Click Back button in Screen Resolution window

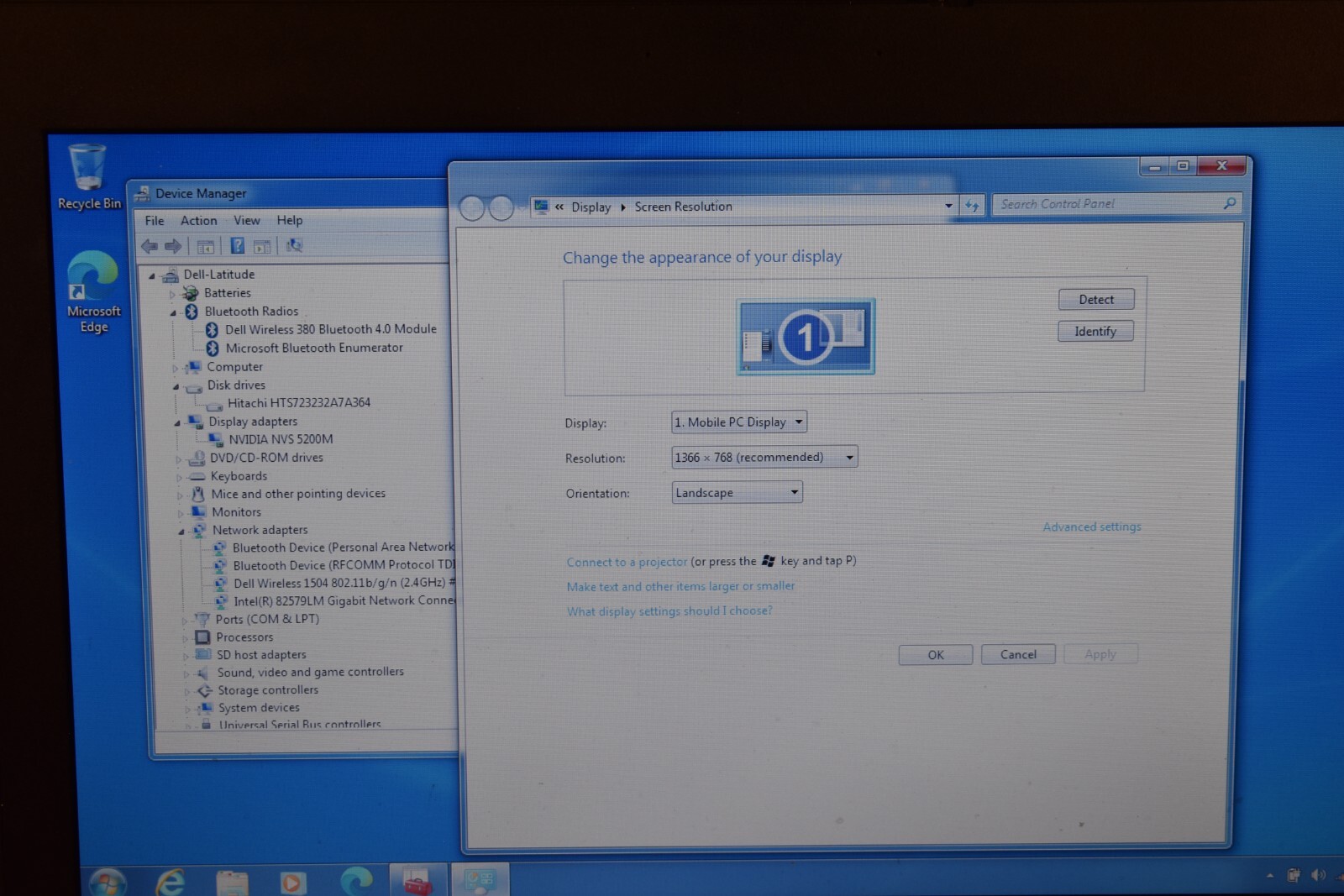click(472, 207)
